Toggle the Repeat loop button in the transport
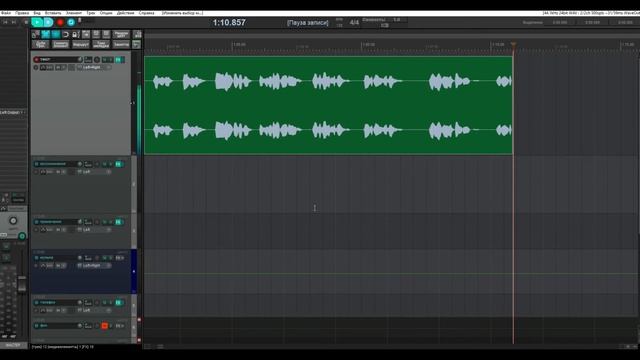Viewport: 640px width, 360px height. (x=71, y=22)
